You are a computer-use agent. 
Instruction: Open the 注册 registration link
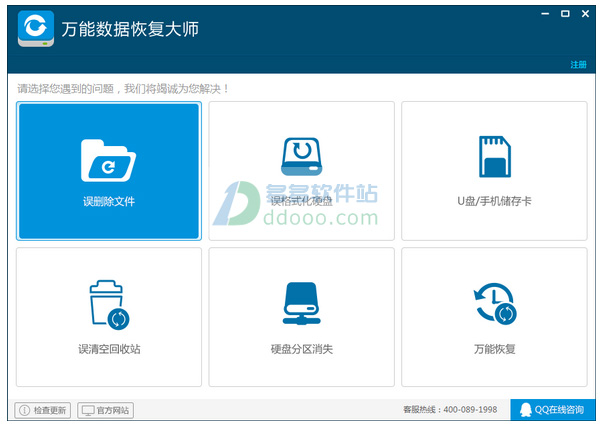point(578,64)
